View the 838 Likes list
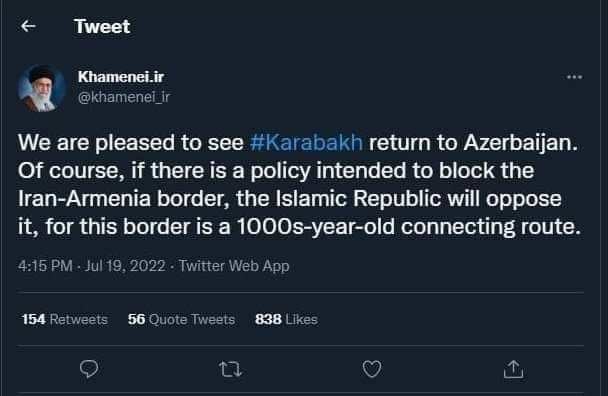The height and width of the screenshot is (396, 608). tap(286, 319)
